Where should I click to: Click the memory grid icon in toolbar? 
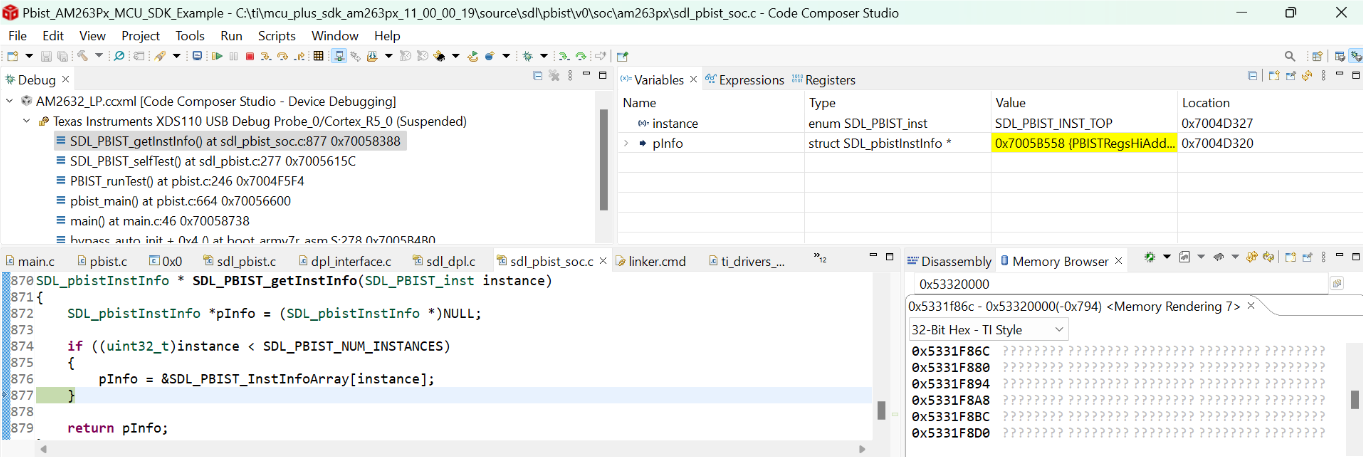318,56
